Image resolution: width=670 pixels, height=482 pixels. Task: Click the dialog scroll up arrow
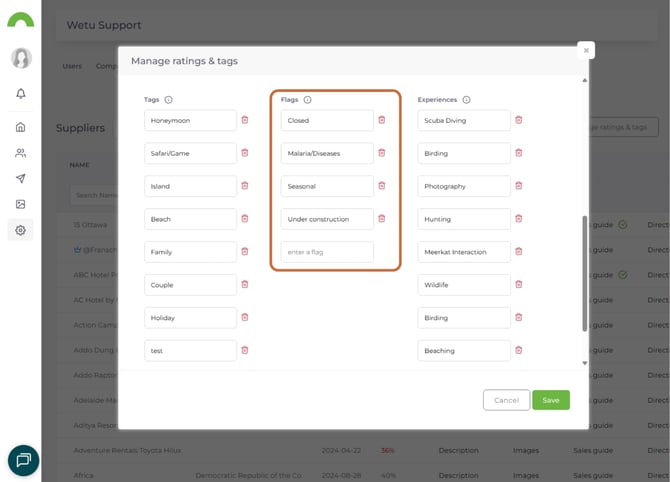coord(585,80)
